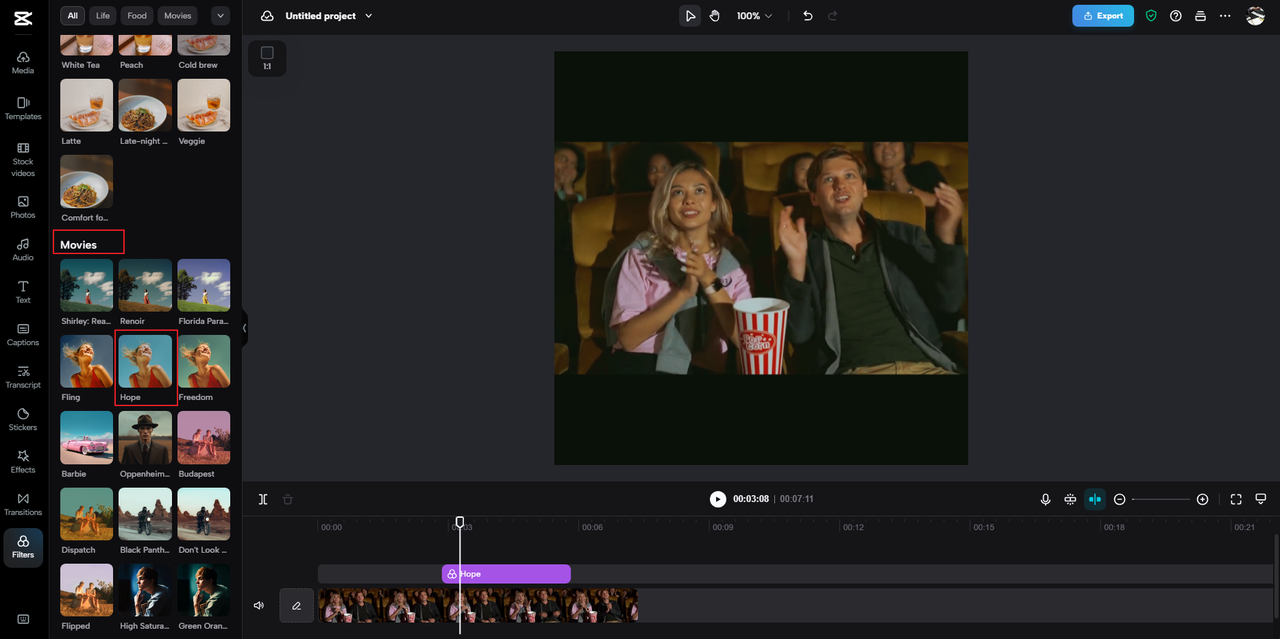Play the video preview
The image size is (1280, 639).
point(718,499)
